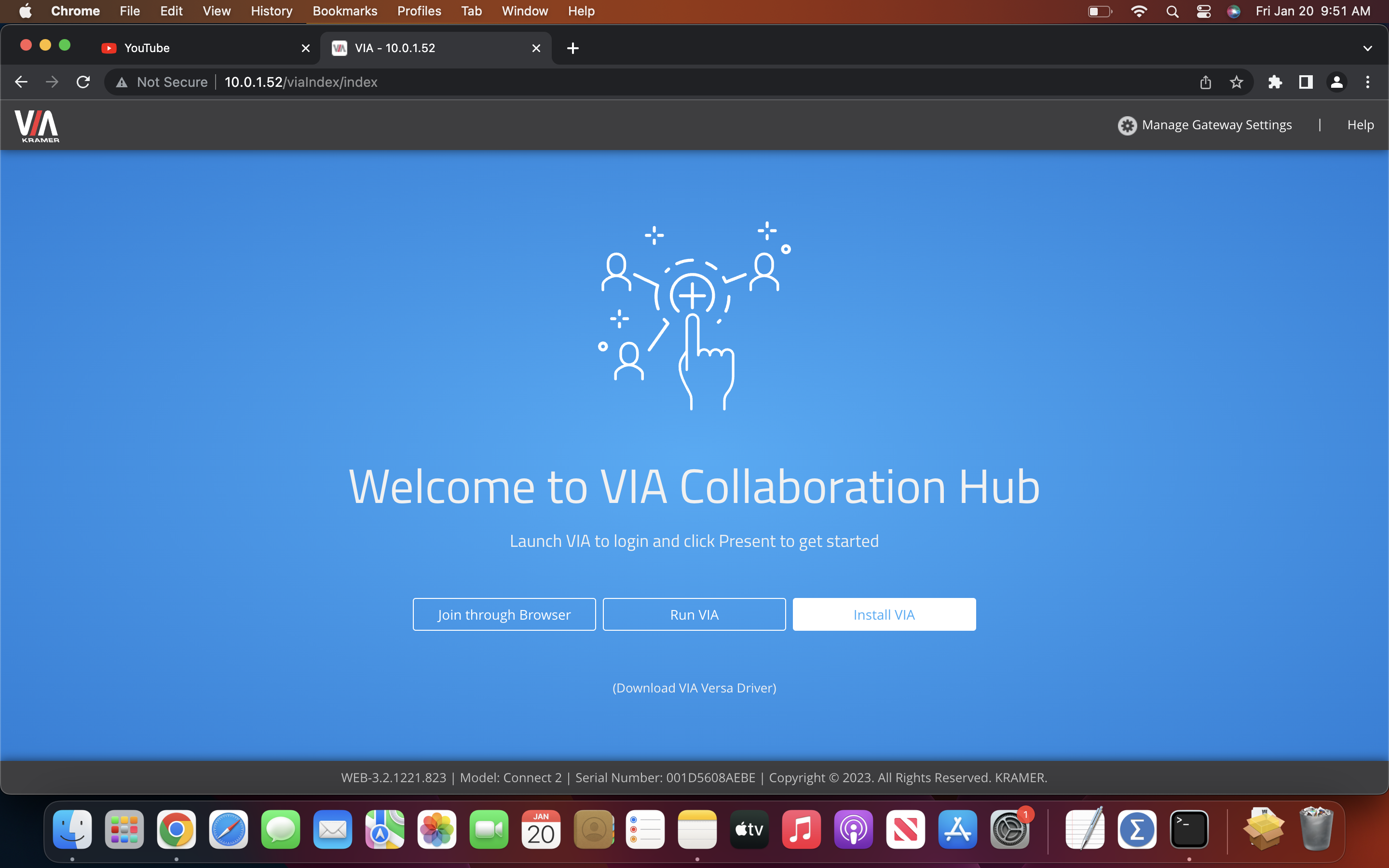This screenshot has width=1389, height=868.
Task: Click the battery status icon
Action: [x=1100, y=11]
